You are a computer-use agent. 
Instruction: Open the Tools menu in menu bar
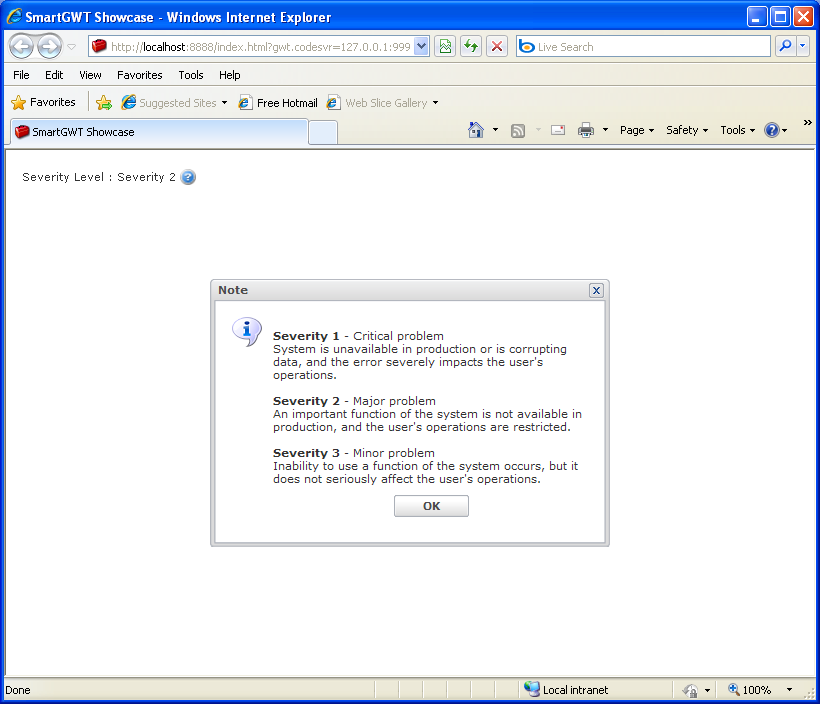point(191,75)
